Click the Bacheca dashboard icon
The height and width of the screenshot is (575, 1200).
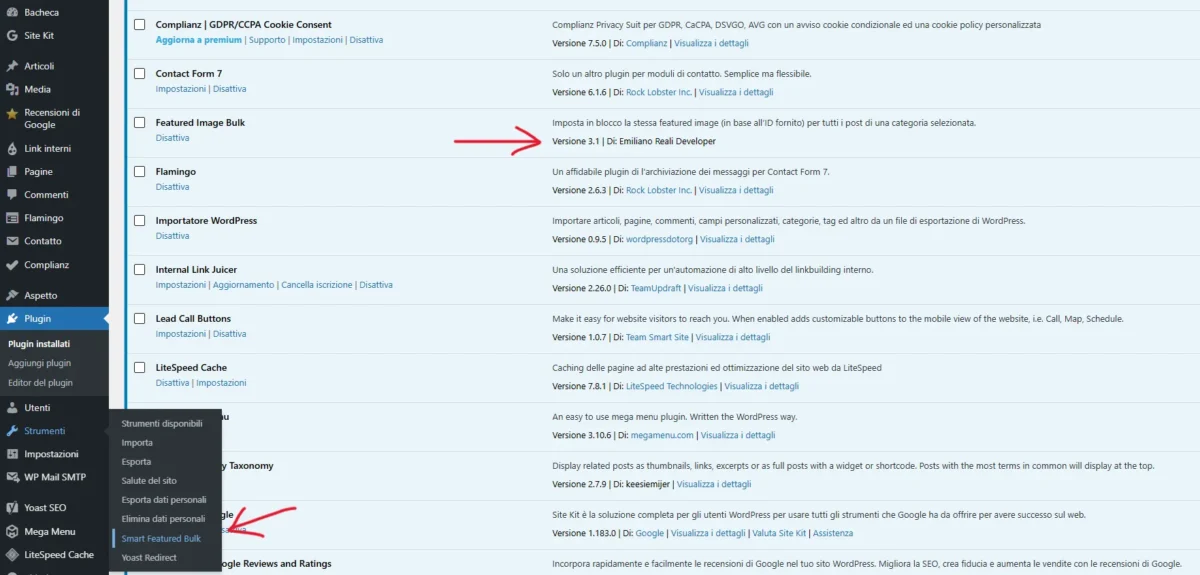pos(12,12)
